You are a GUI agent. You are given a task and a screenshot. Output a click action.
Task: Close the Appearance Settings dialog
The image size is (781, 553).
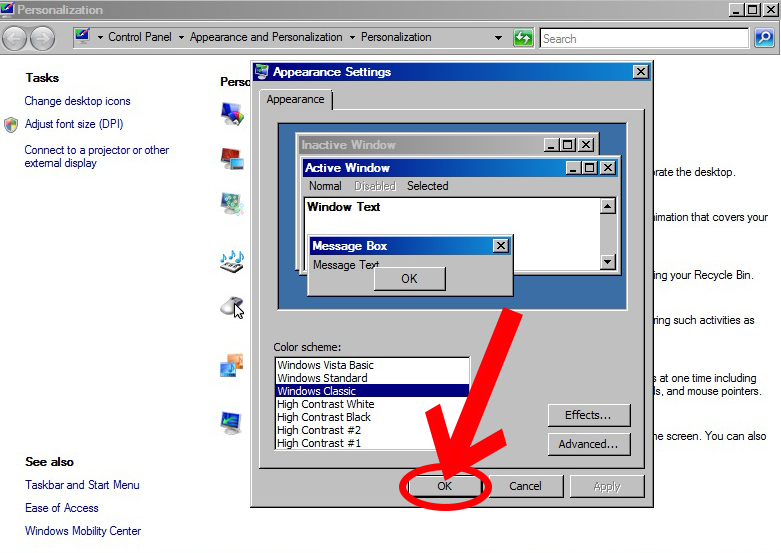coord(641,72)
